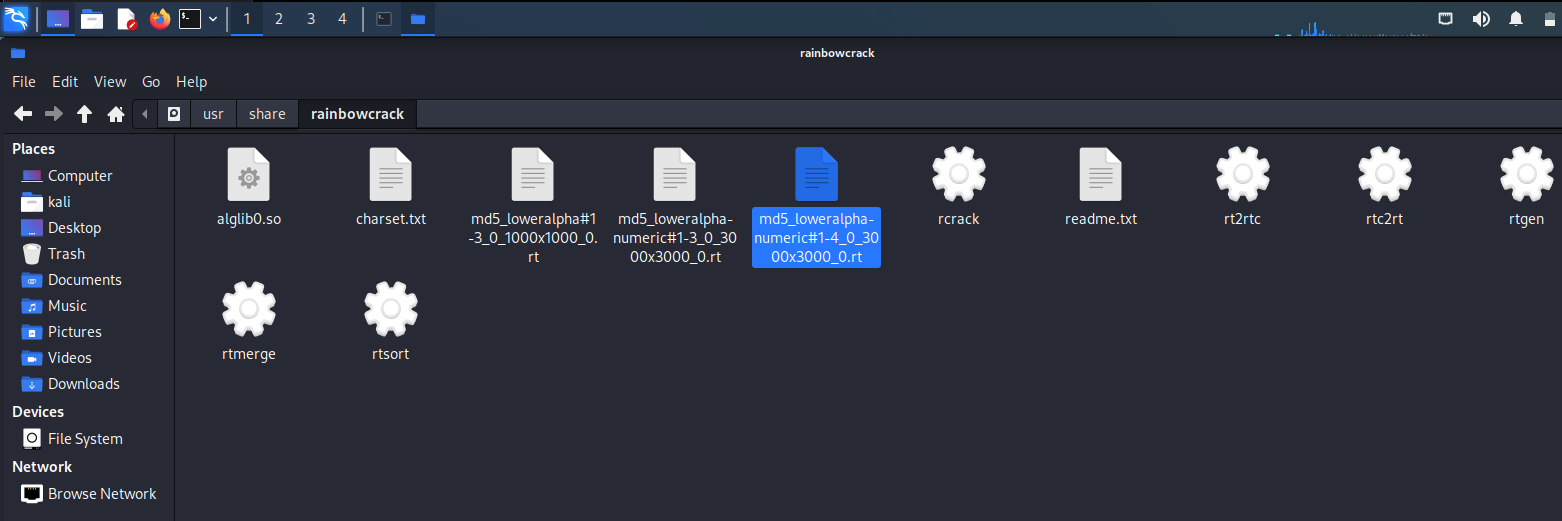
Task: Open the Help menu
Action: point(191,82)
